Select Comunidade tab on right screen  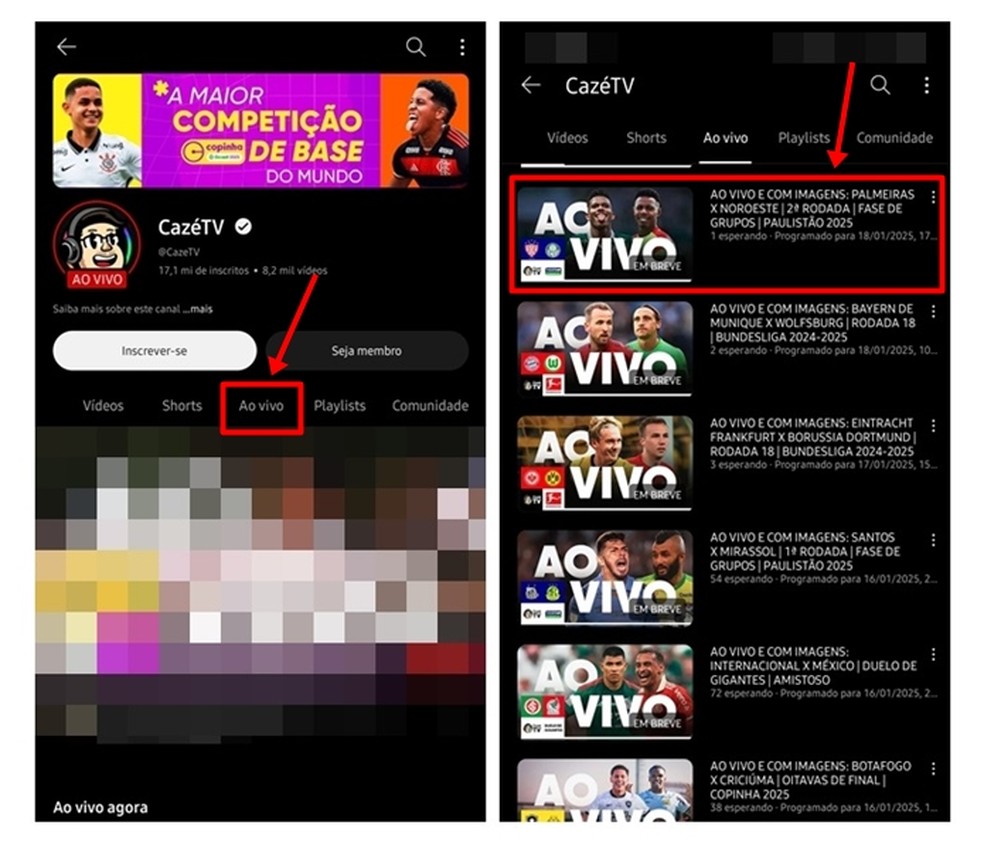click(895, 138)
